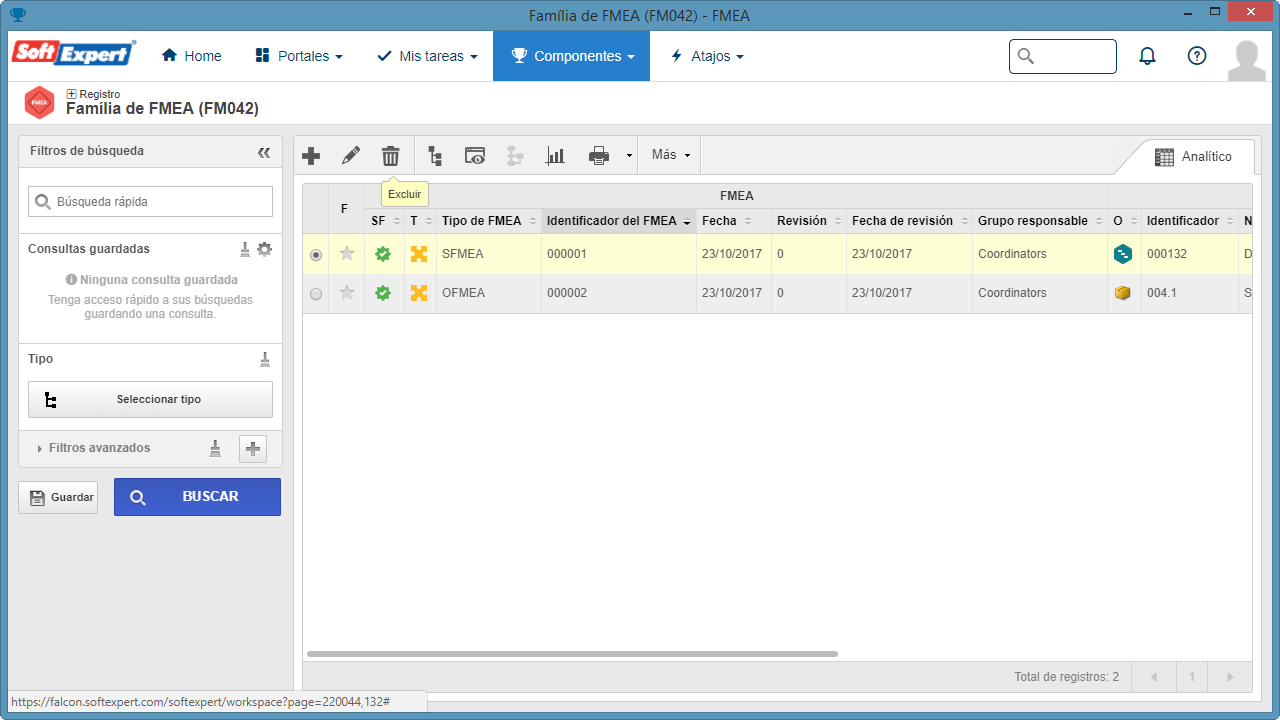Expand the Más dropdown menu
1280x720 pixels.
pyautogui.click(x=670, y=155)
